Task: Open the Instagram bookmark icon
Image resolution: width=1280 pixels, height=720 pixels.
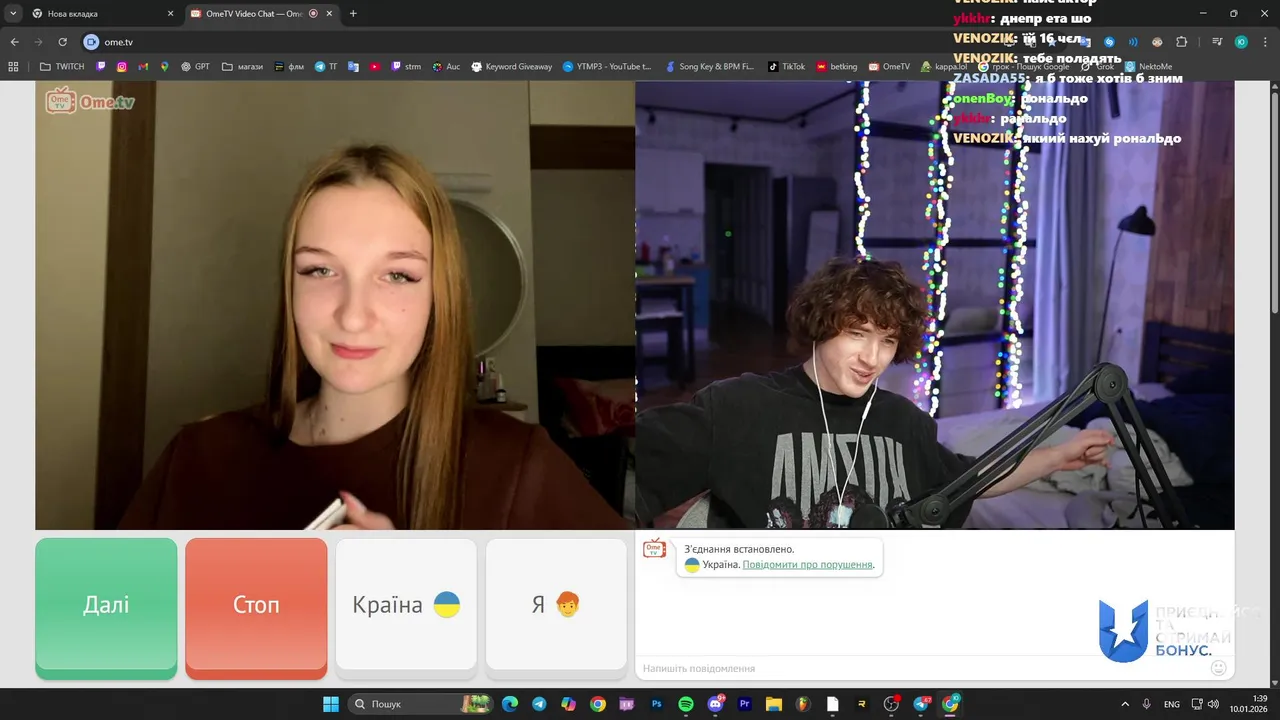Action: click(122, 67)
